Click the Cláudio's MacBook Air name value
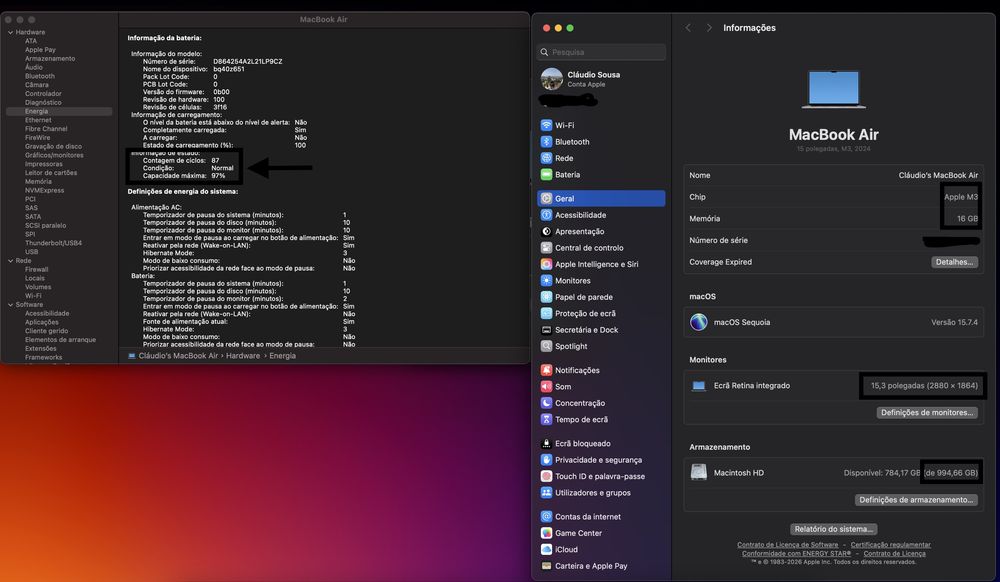This screenshot has width=1000, height=582. (938, 175)
